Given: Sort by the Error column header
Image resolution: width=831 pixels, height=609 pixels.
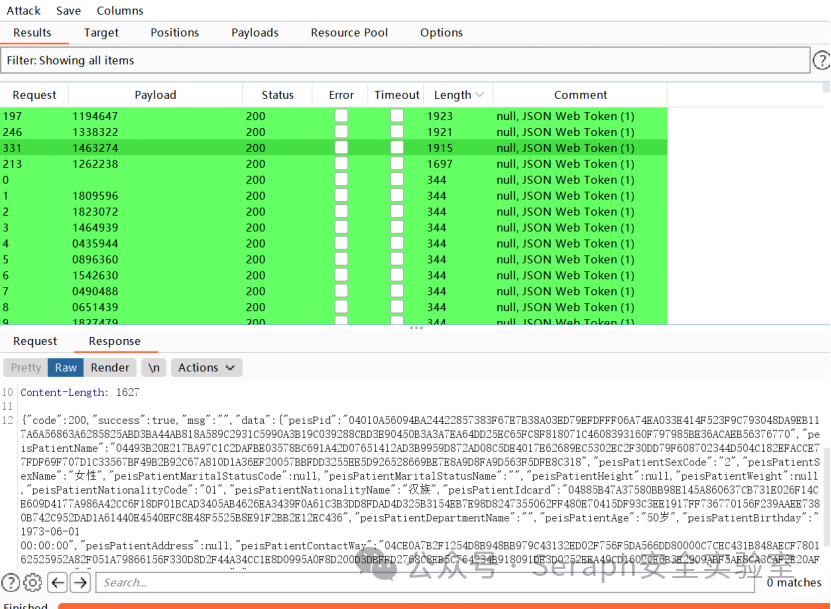Looking at the screenshot, I should click(341, 95).
